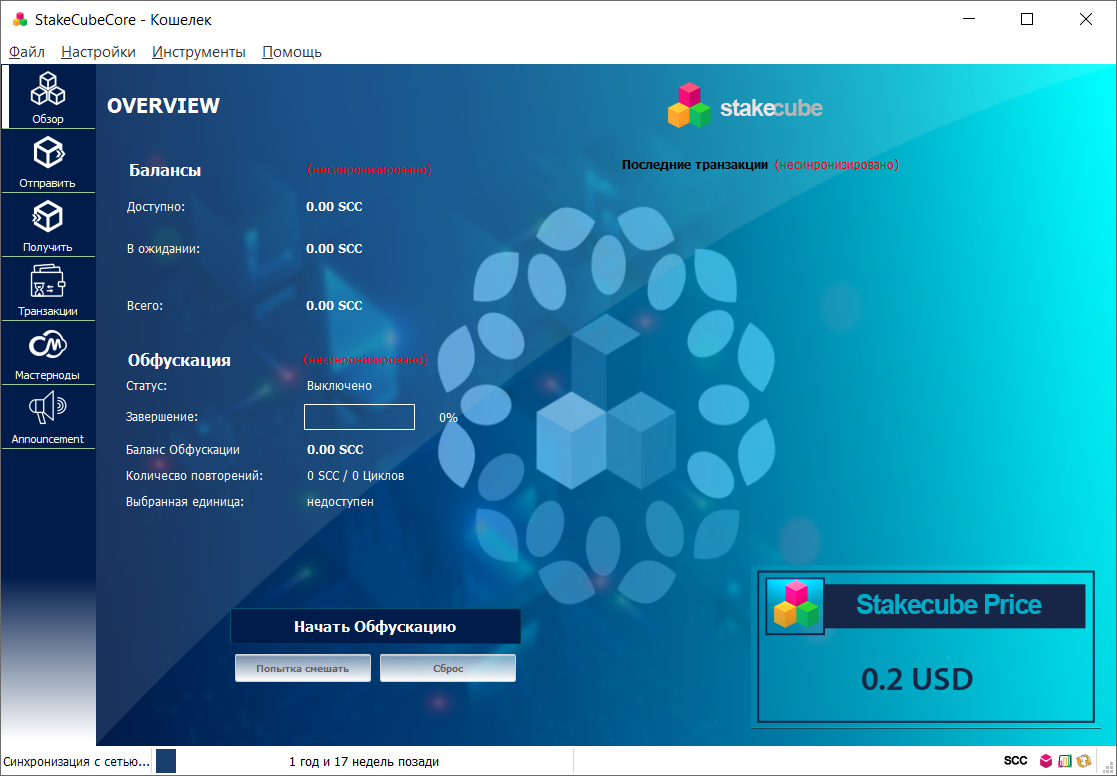Click the Stakecube Price header banner
This screenshot has height=776, width=1117.
(954, 606)
